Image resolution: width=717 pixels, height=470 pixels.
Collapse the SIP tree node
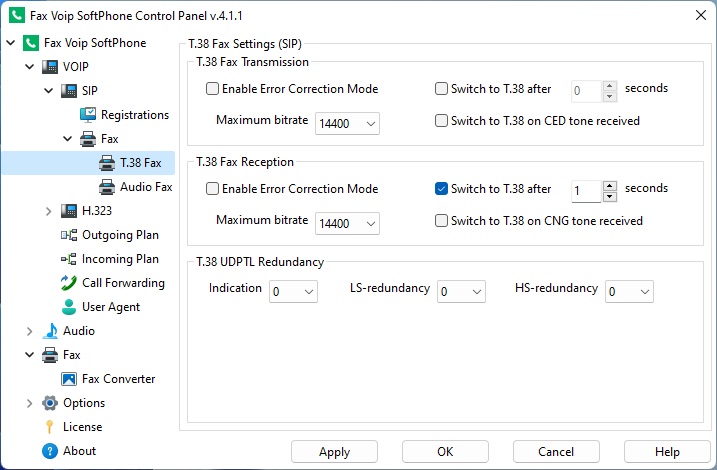tap(48, 91)
